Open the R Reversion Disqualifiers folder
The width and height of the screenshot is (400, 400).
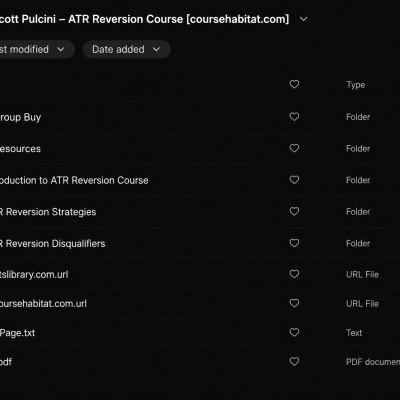click(52, 244)
